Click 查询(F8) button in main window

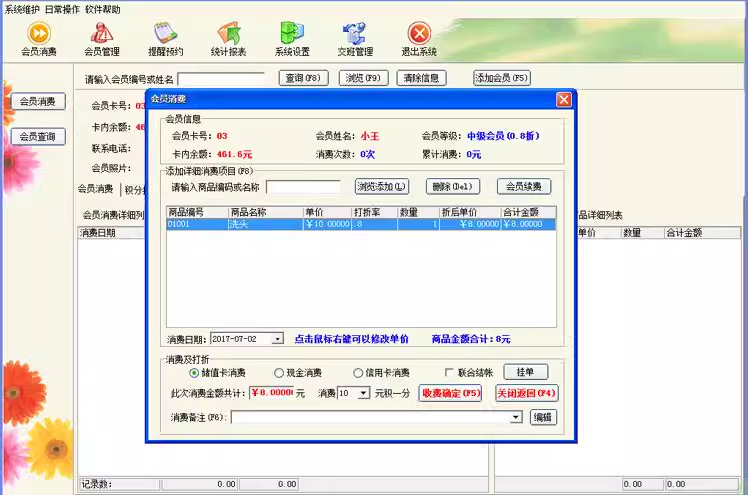303,78
